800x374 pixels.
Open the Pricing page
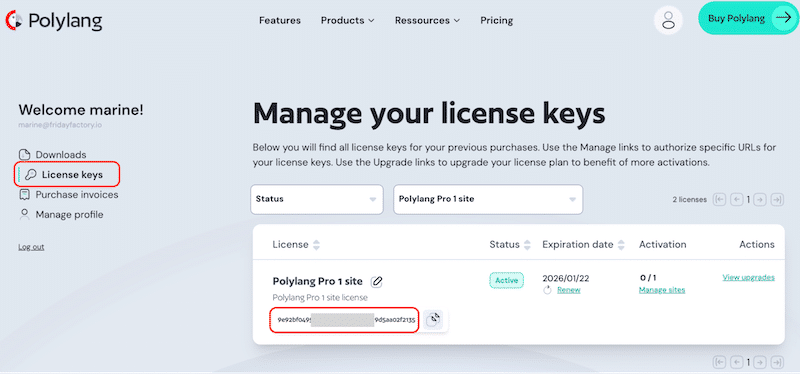(496, 20)
